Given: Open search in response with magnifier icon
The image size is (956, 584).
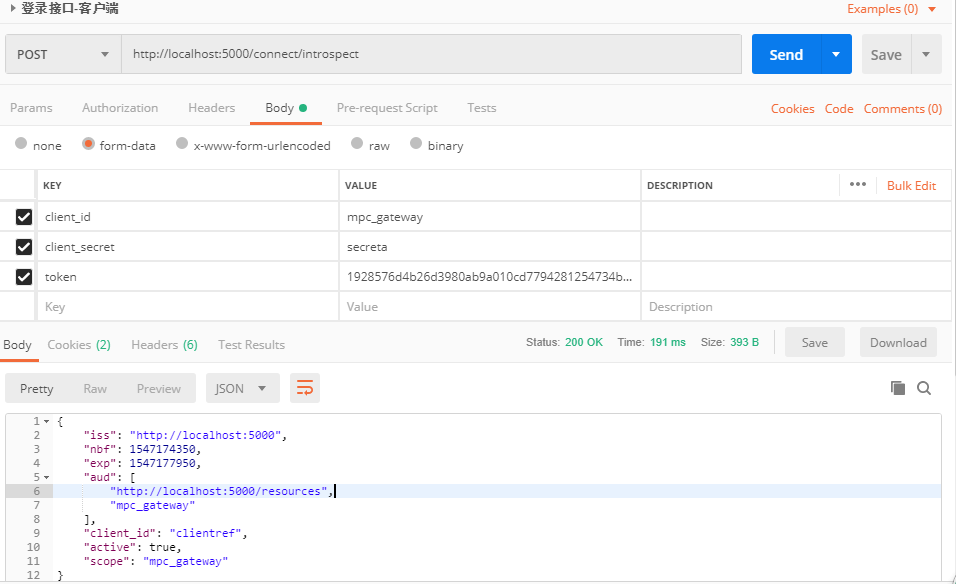Looking at the screenshot, I should coord(924,388).
